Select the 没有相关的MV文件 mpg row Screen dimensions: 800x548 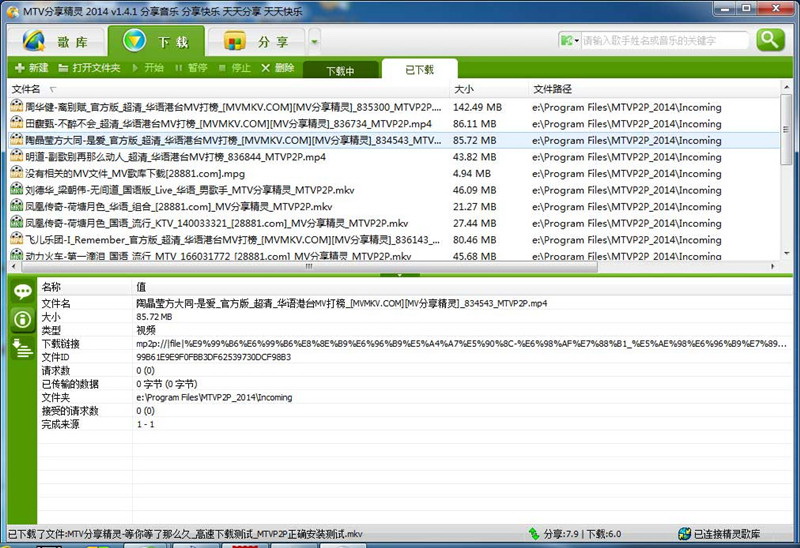pyautogui.click(x=394, y=173)
